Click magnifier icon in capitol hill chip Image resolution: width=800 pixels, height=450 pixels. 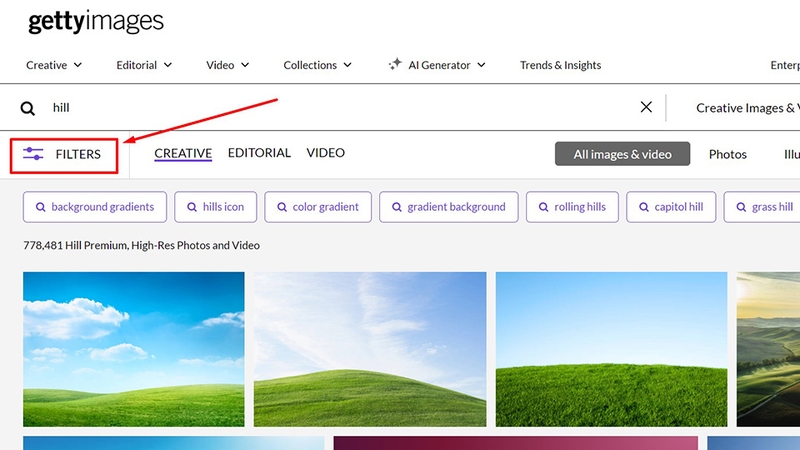pos(644,207)
